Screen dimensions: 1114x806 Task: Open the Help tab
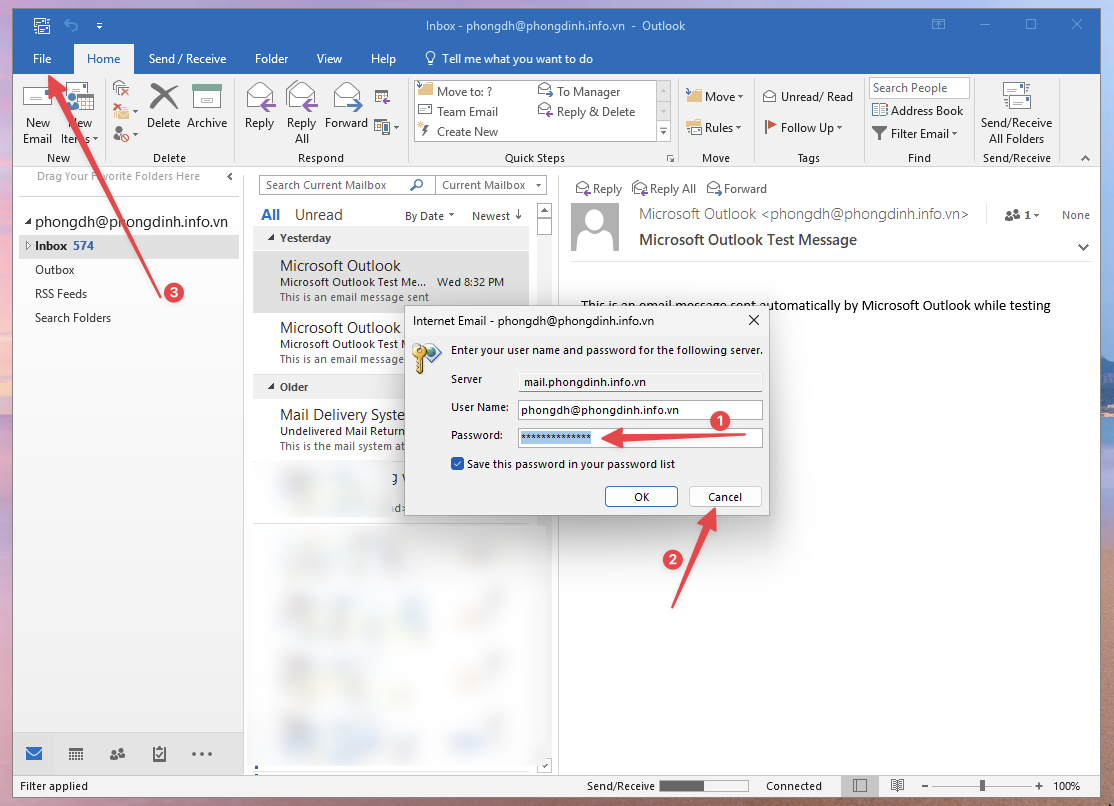[x=383, y=59]
